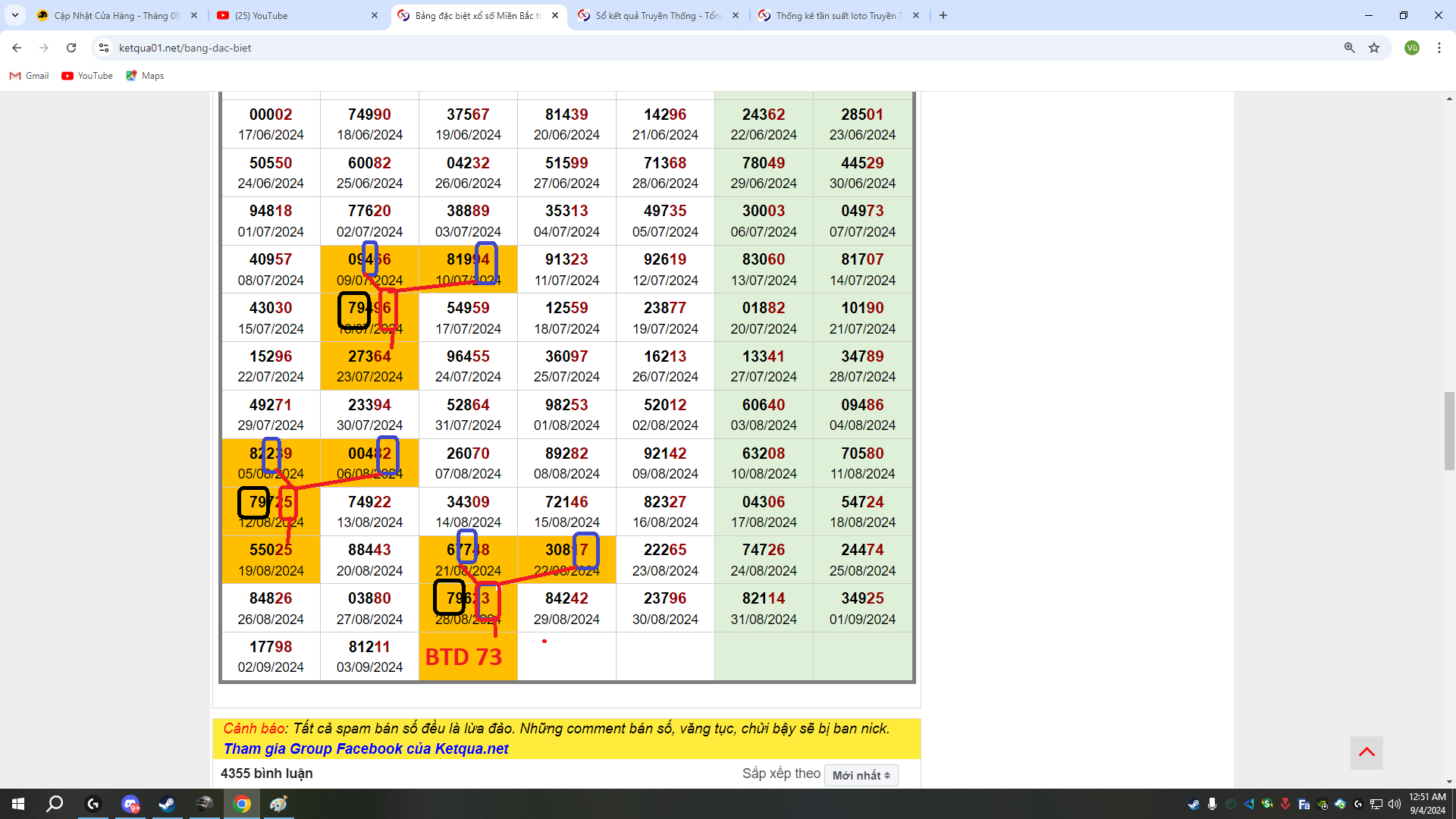Click the Windows Start button
This screenshot has width=1456, height=819.
pyautogui.click(x=18, y=804)
